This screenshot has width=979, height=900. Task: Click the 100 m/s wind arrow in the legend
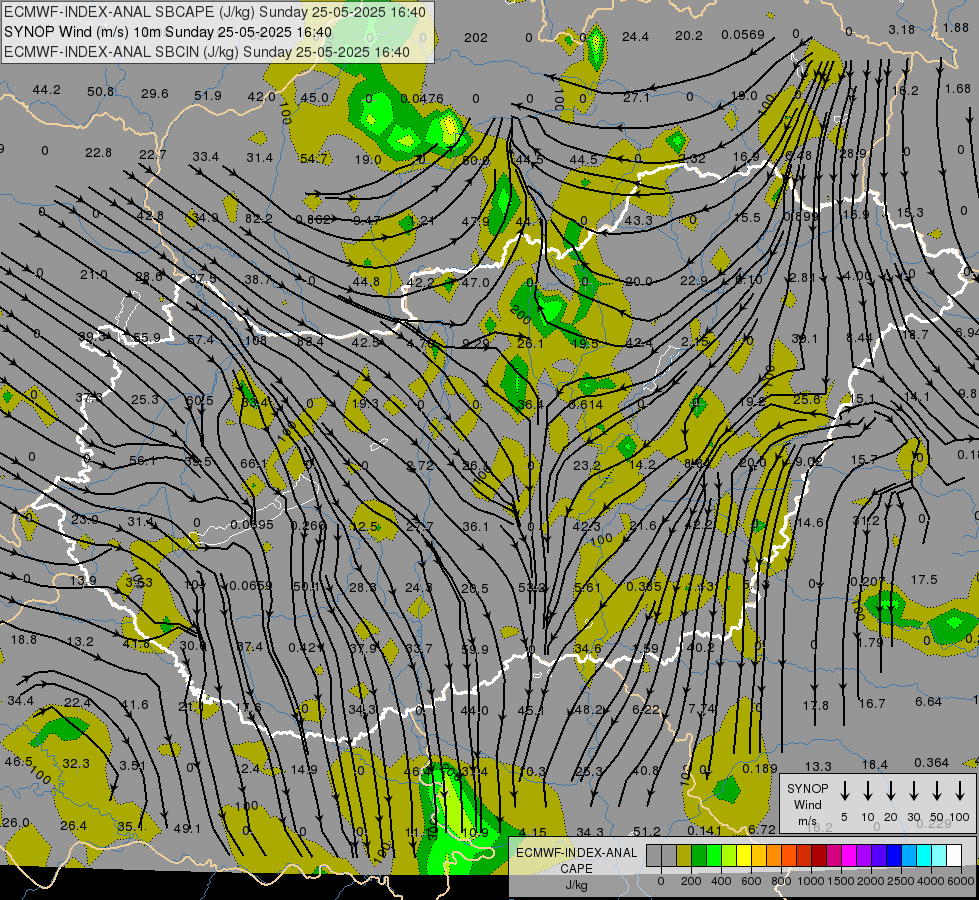point(960,790)
